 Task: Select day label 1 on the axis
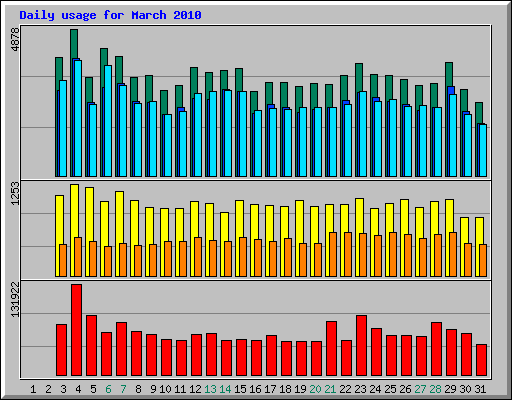pos(33,389)
